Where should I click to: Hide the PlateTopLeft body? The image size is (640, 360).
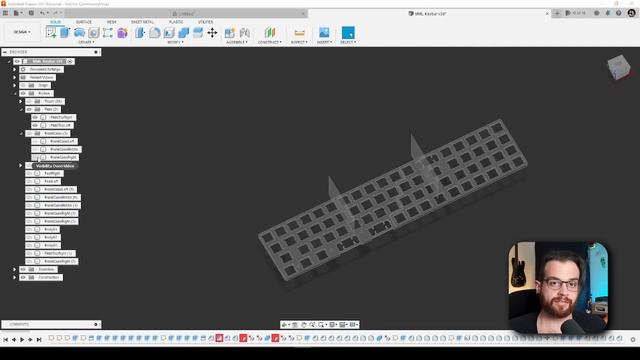(x=36, y=125)
